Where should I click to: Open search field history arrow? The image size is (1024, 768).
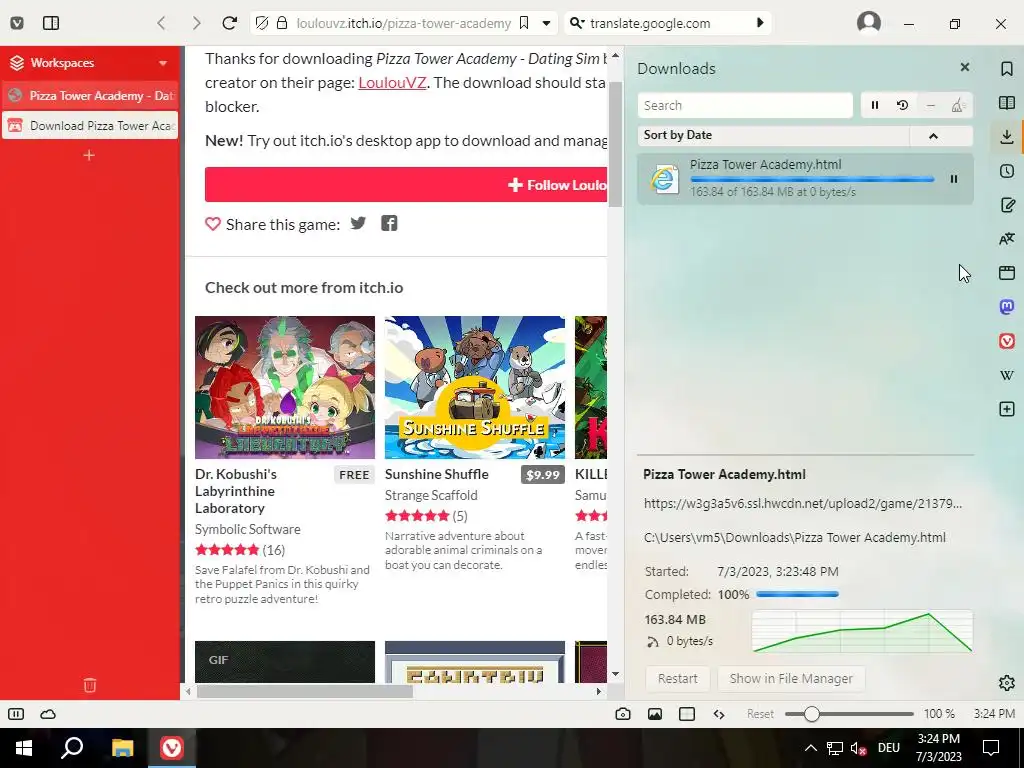[760, 24]
